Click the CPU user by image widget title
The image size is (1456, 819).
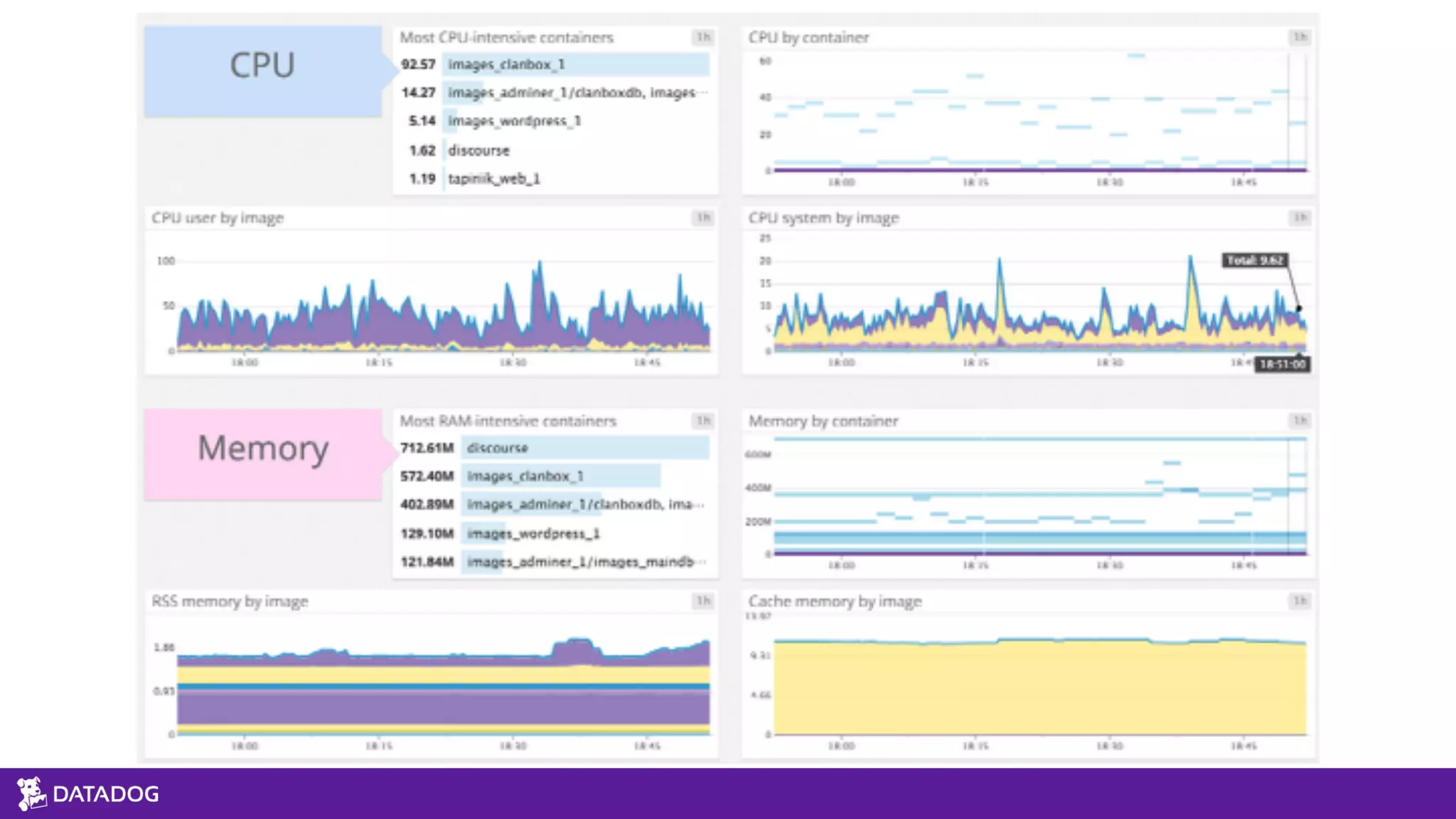click(218, 218)
